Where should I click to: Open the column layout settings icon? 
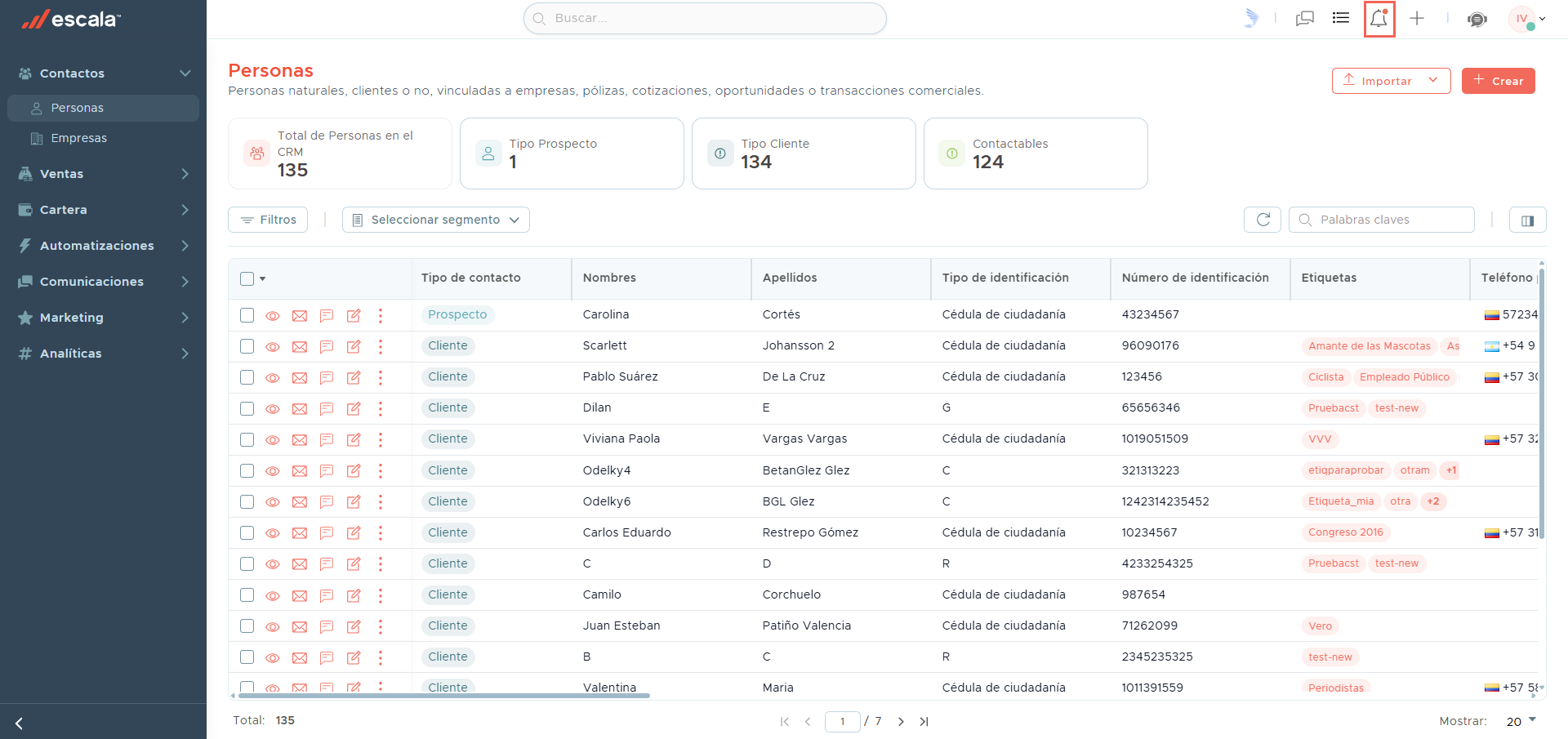coord(1528,220)
